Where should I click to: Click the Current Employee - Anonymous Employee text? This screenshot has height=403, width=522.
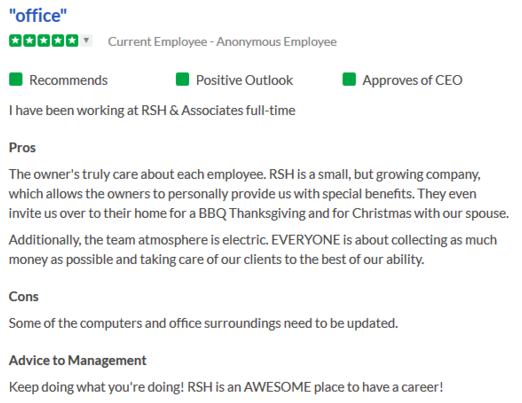[x=222, y=42]
